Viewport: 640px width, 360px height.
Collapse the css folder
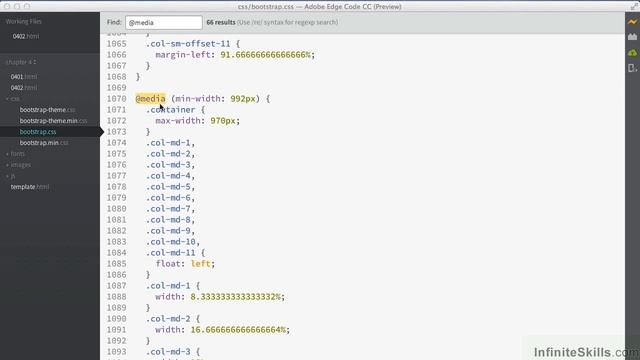[13, 99]
